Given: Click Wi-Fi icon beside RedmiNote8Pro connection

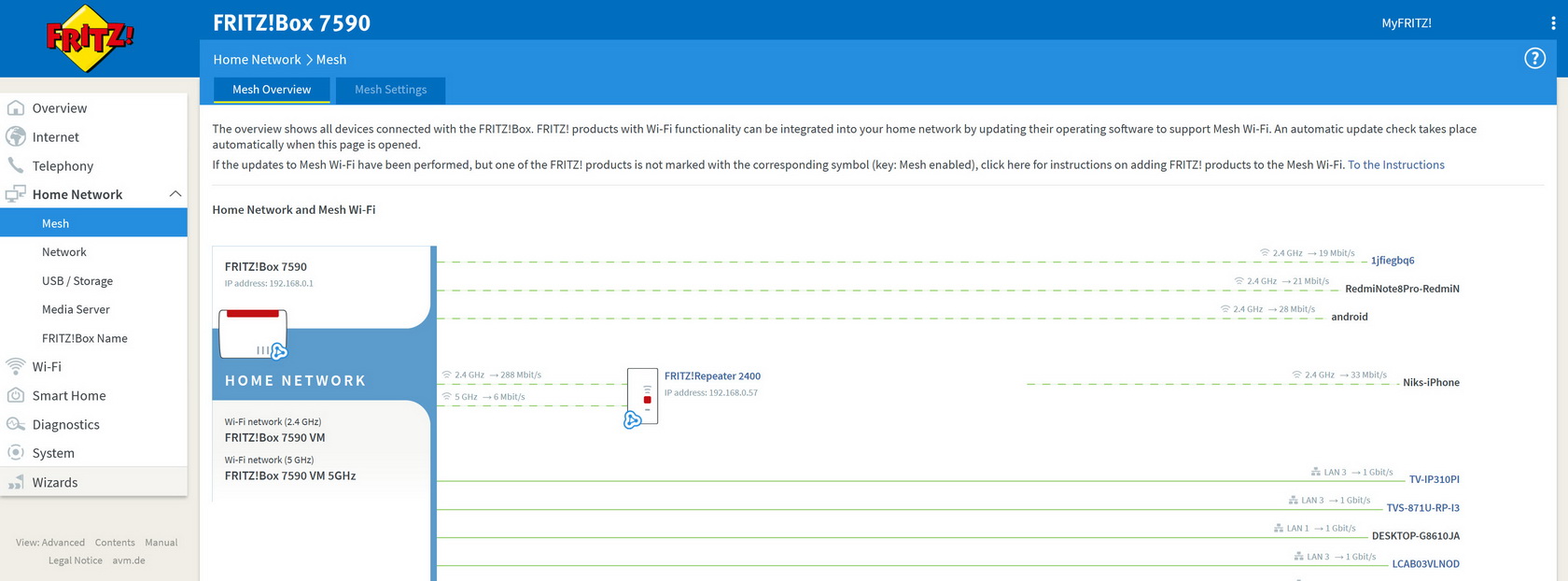Looking at the screenshot, I should click(x=1239, y=281).
